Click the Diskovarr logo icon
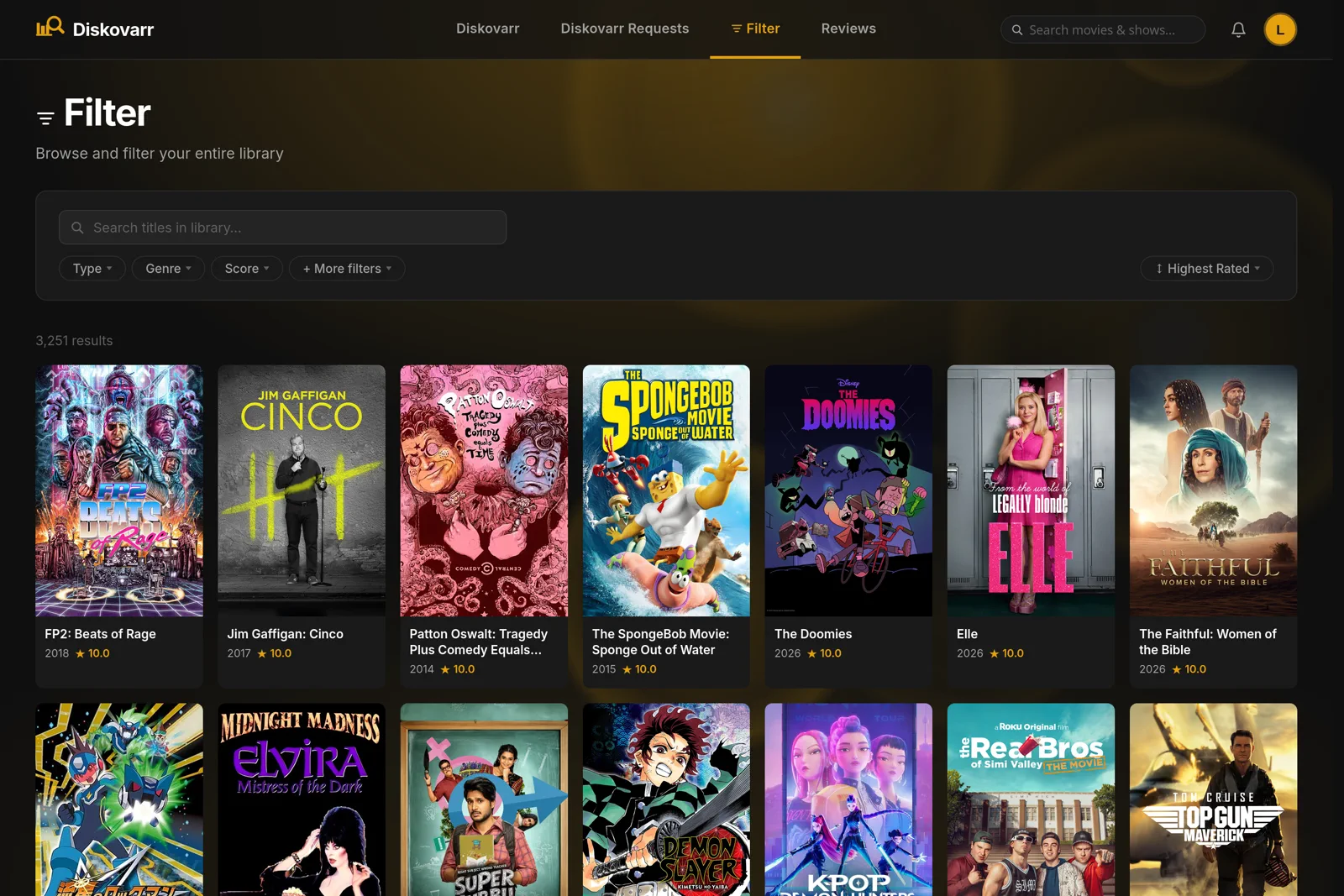 coord(50,27)
